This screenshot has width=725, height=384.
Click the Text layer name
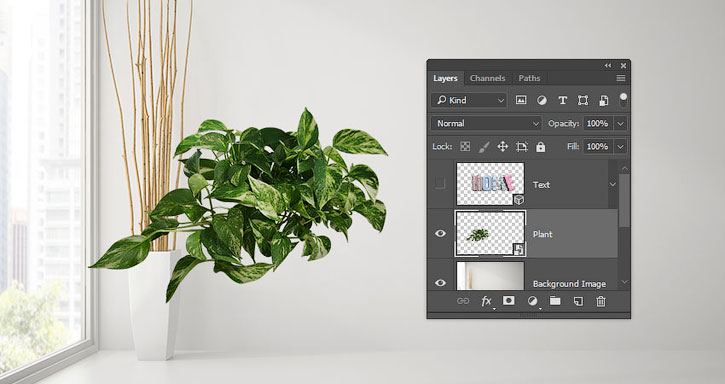pyautogui.click(x=541, y=185)
